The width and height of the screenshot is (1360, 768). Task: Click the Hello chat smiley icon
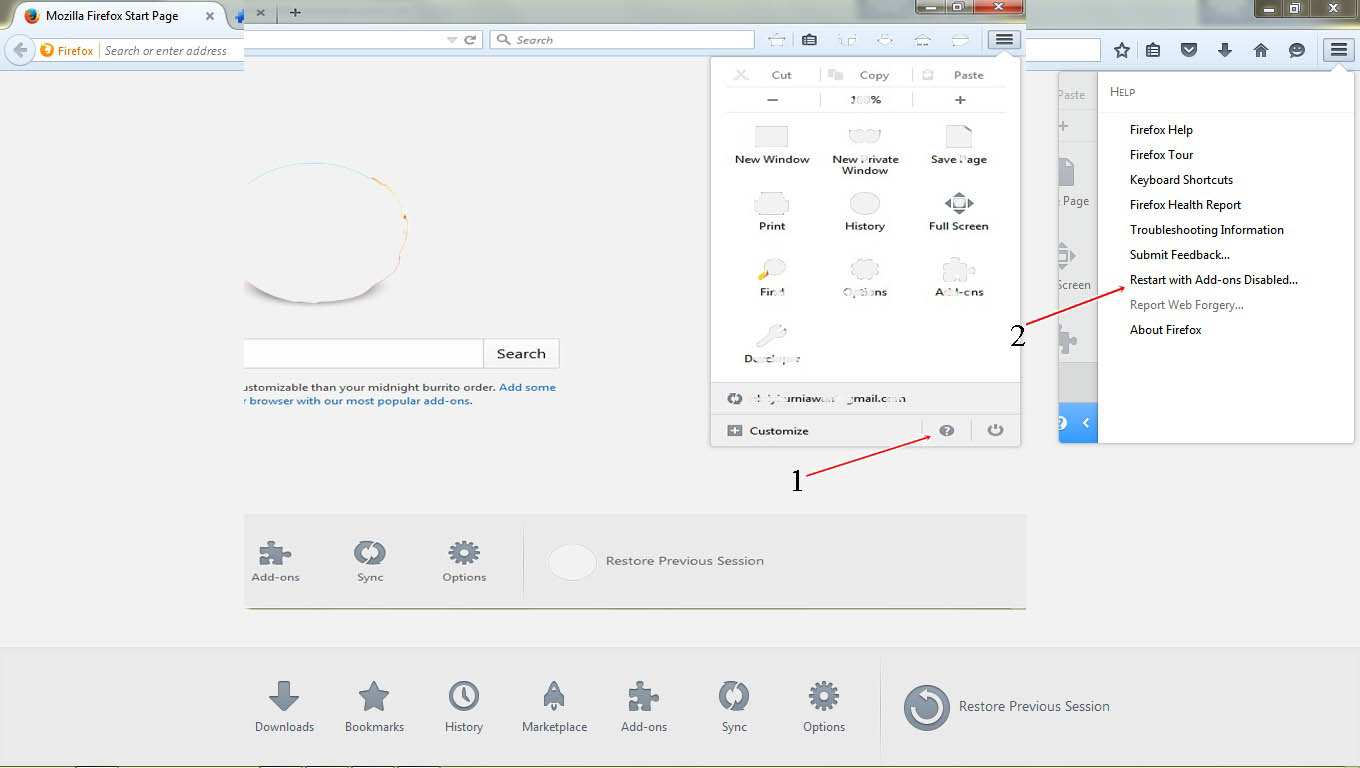coord(1297,50)
